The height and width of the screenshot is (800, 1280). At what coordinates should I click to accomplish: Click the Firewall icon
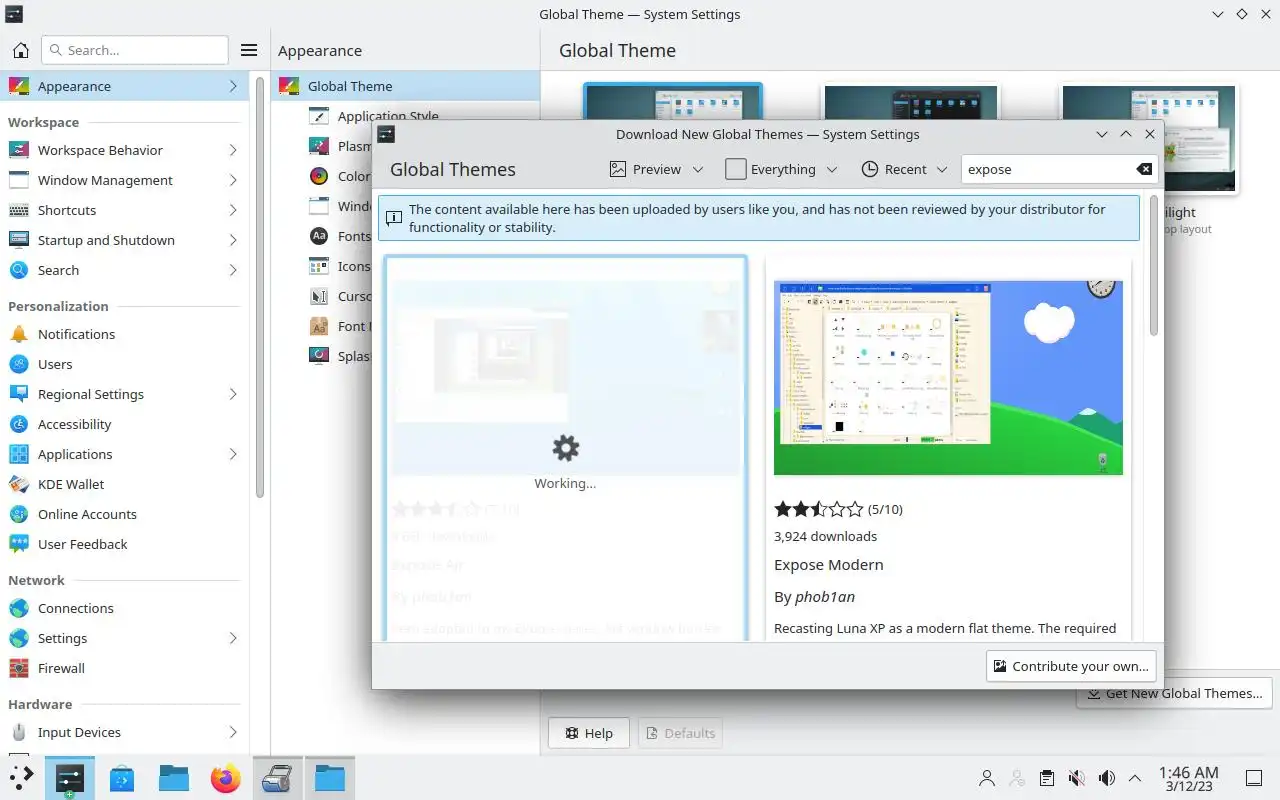point(18,668)
